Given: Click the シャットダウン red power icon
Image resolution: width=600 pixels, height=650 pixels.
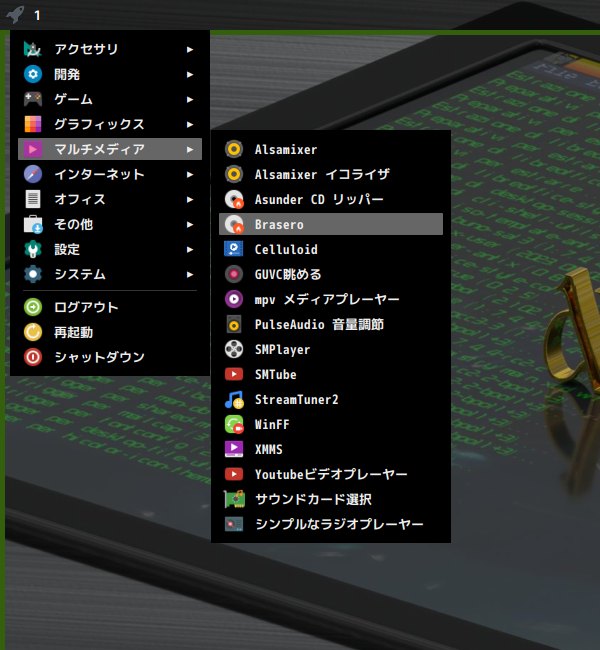Looking at the screenshot, I should pyautogui.click(x=33, y=357).
